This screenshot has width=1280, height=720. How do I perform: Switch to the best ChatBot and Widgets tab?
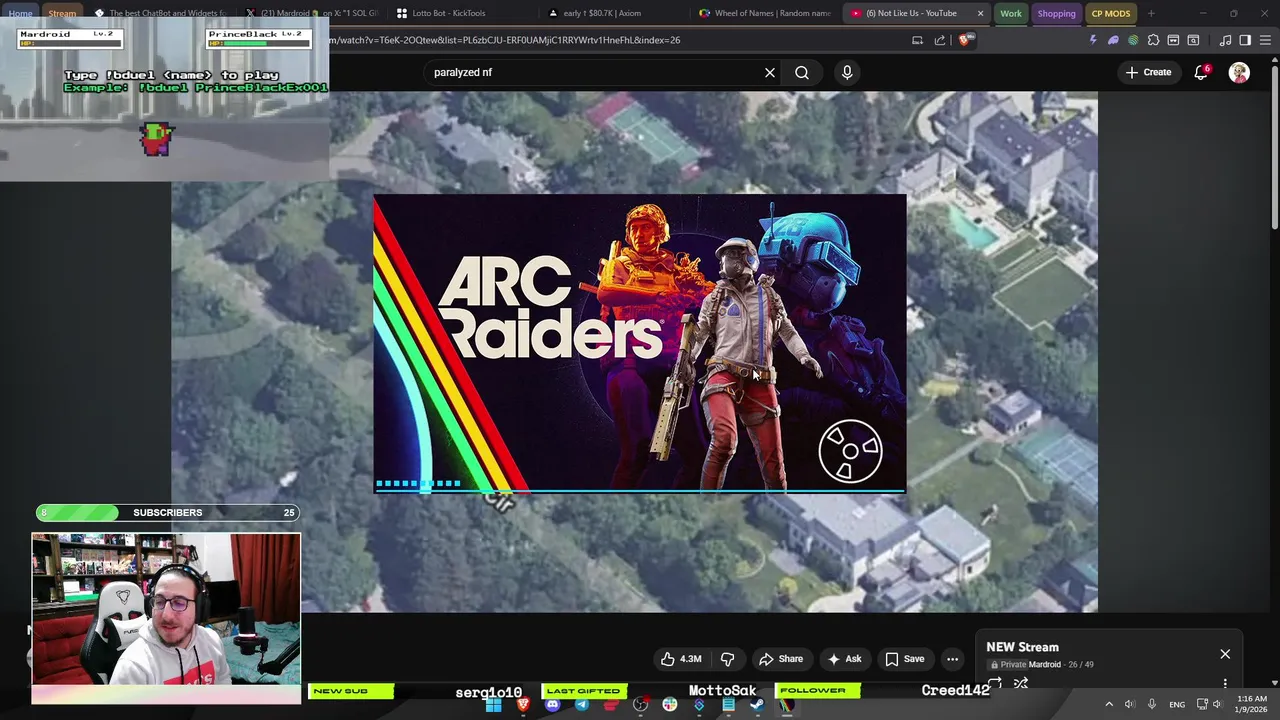(160, 13)
